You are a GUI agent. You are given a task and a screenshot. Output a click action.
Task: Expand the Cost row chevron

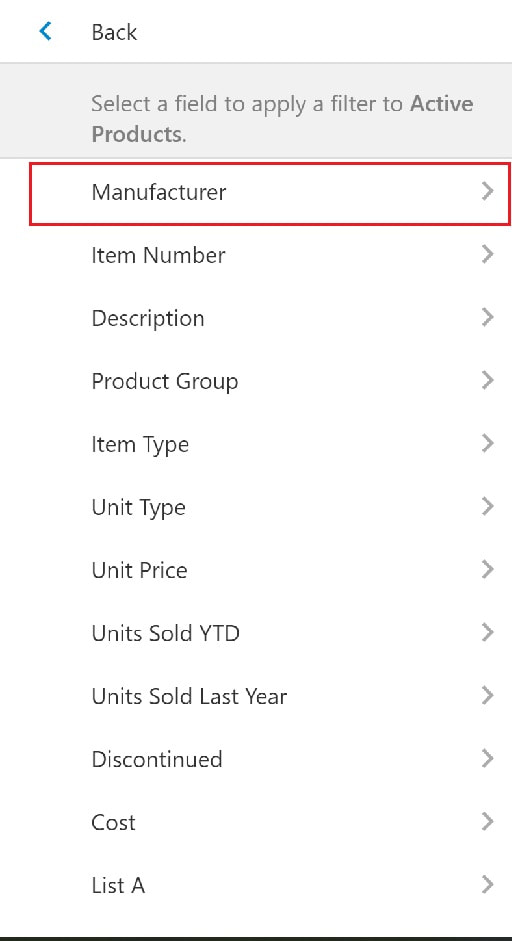(487, 822)
